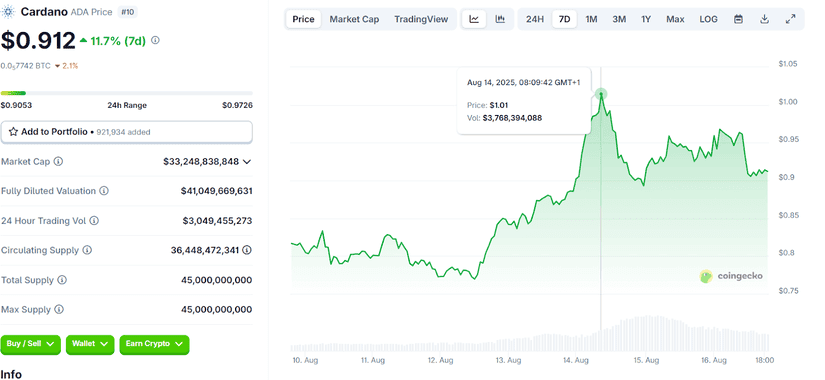Toggle LOG scale on chart
This screenshot has height=380, width=825.
(x=708, y=19)
